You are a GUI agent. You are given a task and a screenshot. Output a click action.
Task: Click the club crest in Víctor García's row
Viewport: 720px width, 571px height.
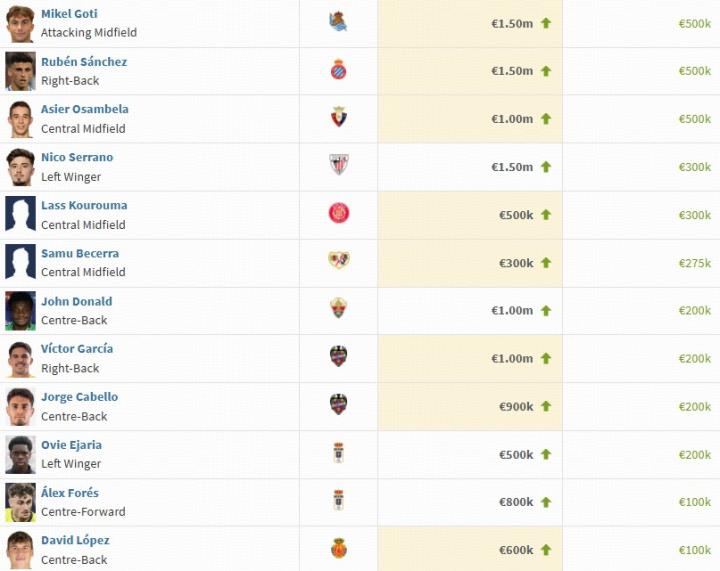click(338, 357)
